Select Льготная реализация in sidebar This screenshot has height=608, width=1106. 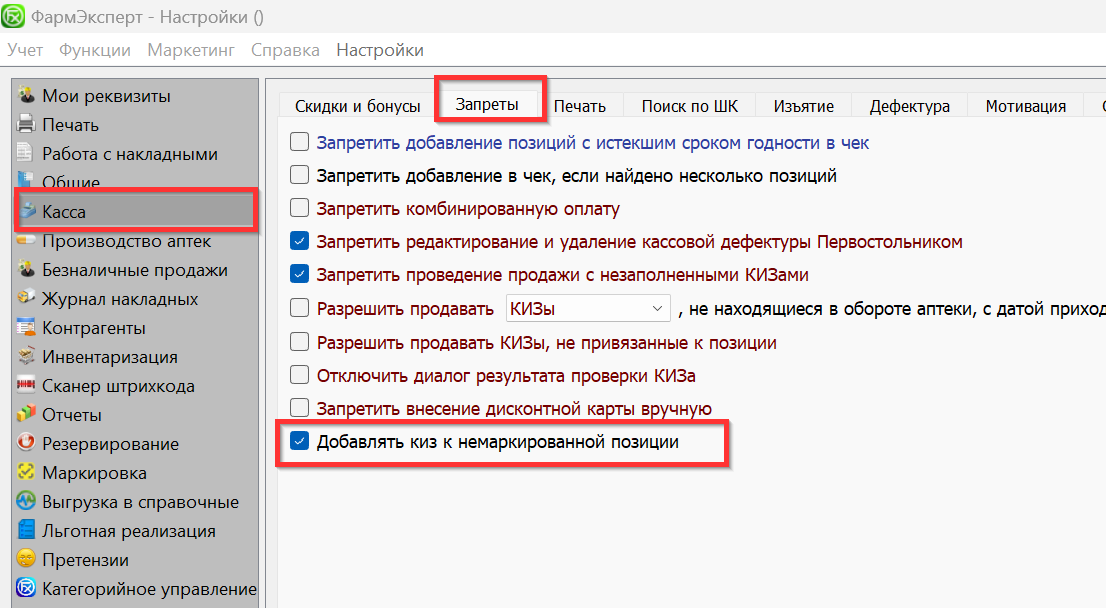[129, 531]
